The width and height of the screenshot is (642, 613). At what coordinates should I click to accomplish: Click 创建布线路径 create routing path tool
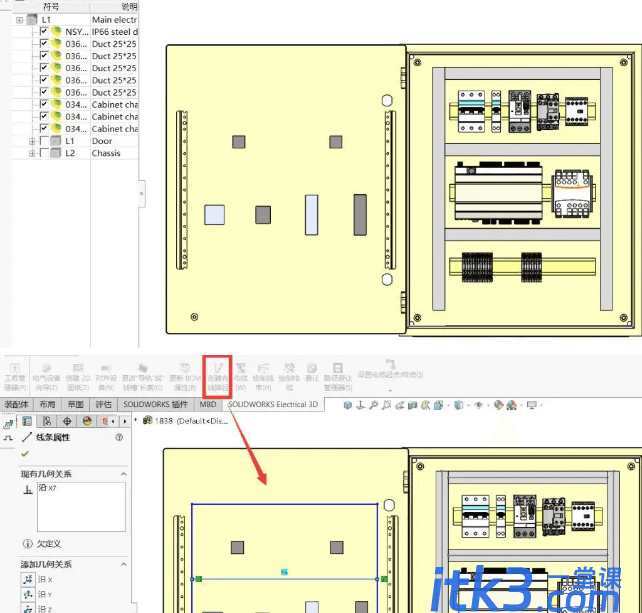[x=217, y=377]
